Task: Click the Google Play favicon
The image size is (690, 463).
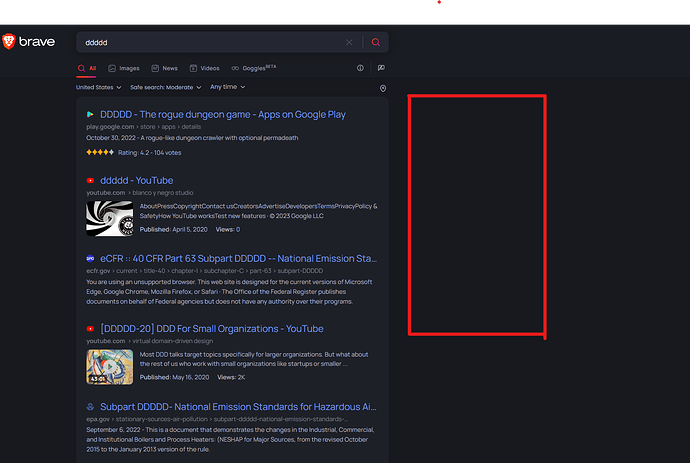Action: [x=90, y=114]
